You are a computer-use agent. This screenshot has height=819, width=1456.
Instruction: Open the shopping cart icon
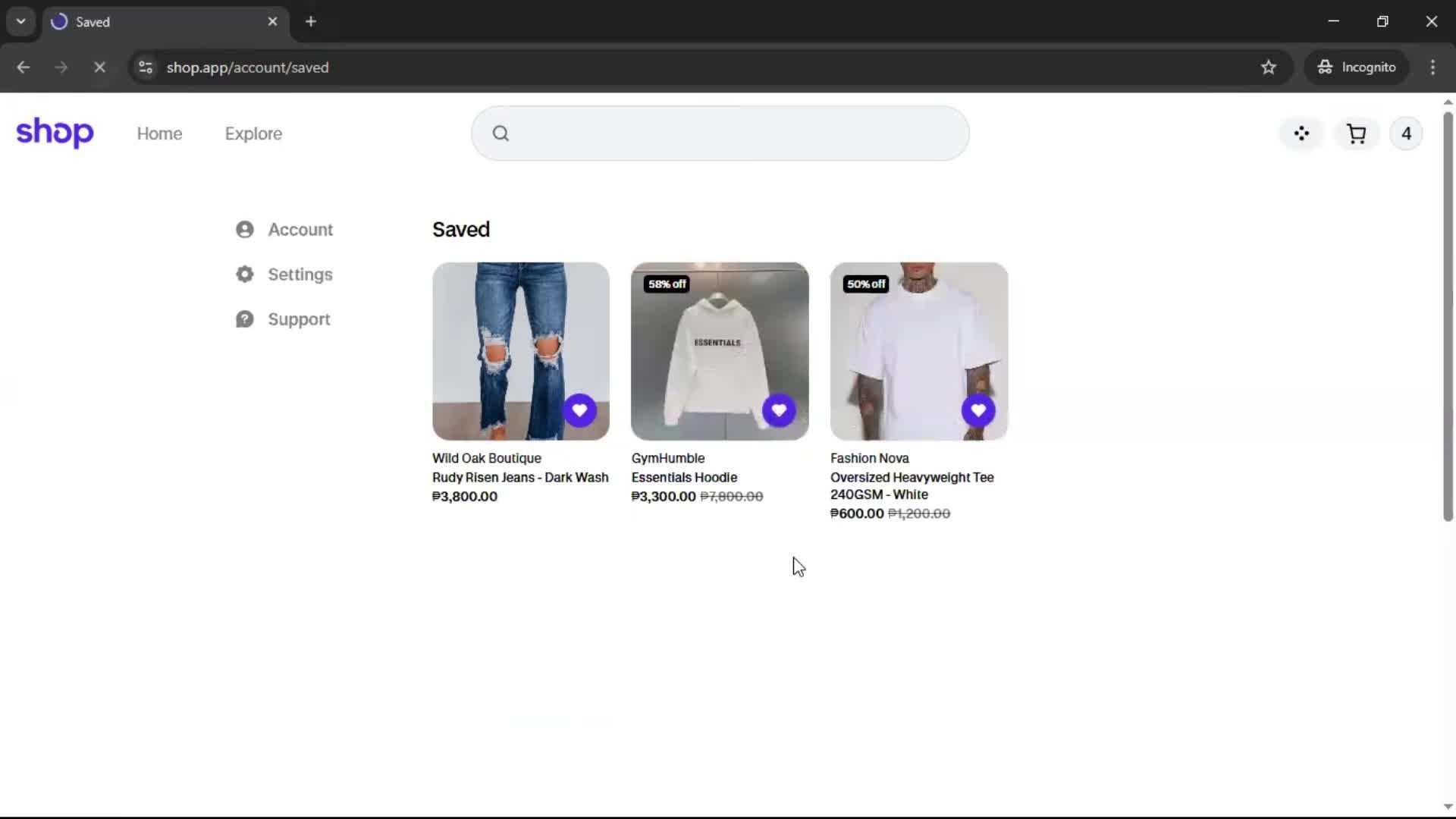pos(1356,134)
